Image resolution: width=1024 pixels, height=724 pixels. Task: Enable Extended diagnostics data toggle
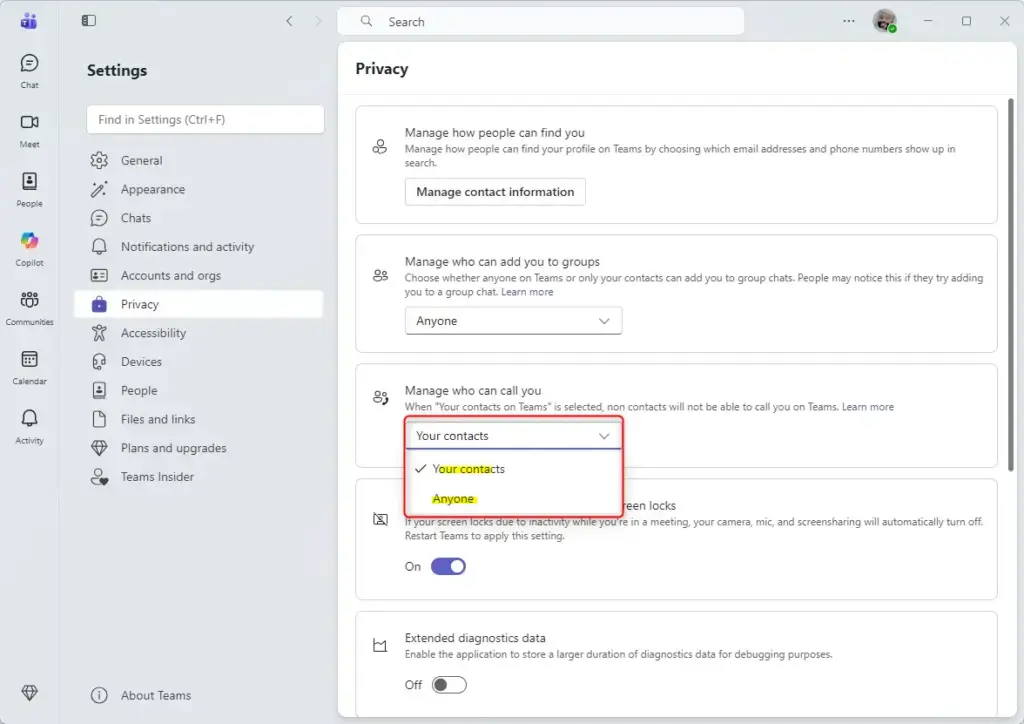pos(449,685)
